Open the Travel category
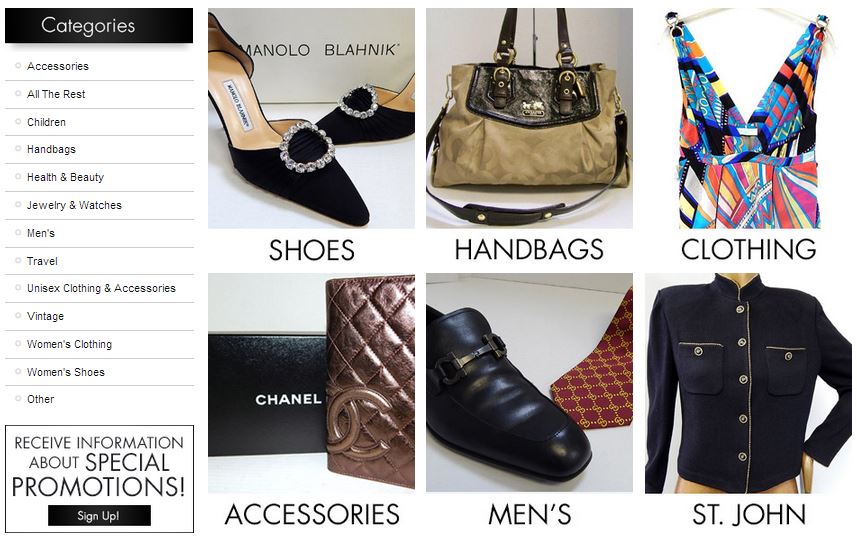Viewport: 857px width, 541px height. click(42, 261)
